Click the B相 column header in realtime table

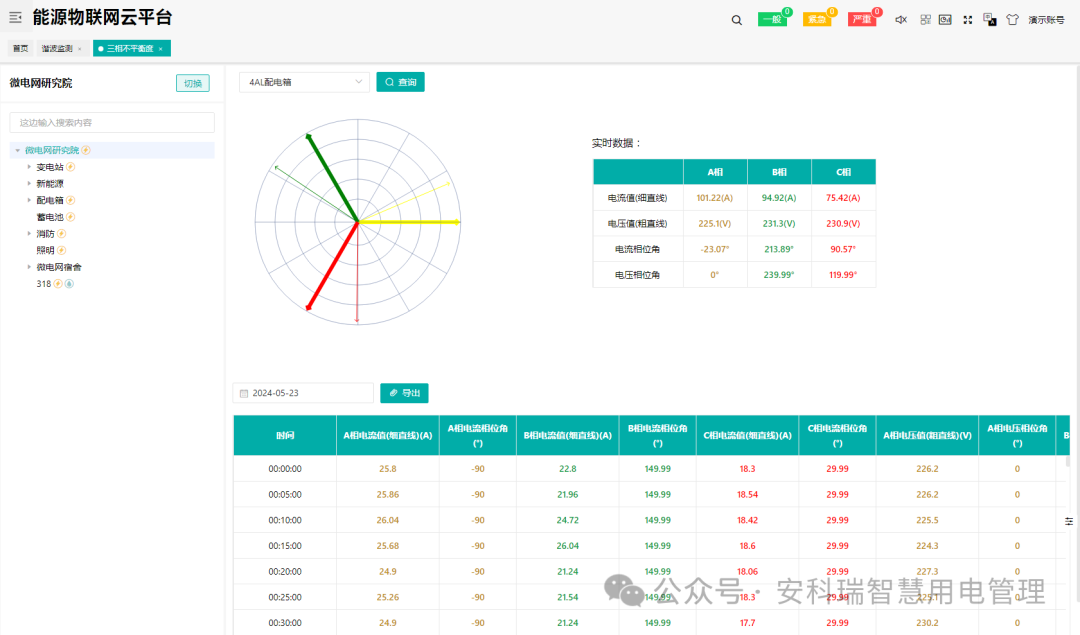point(779,172)
